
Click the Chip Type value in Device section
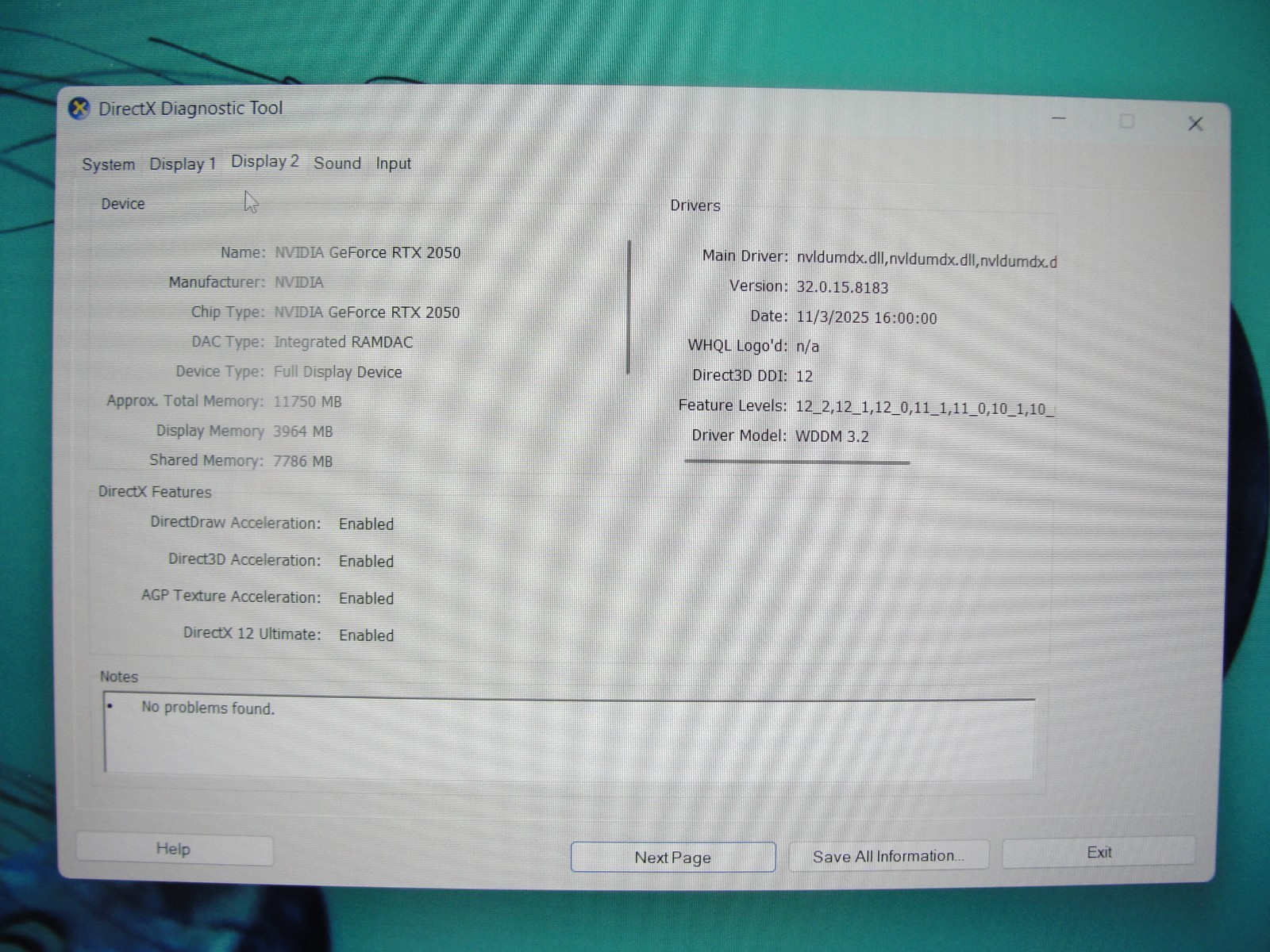point(367,313)
